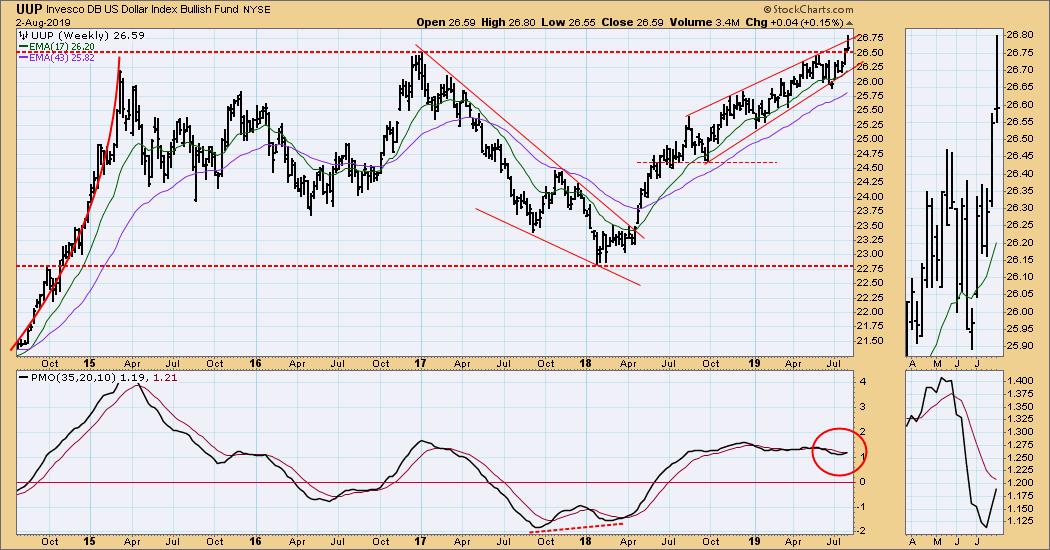Click the 2-Aug-2019 date label
Viewport: 1050px width, 550px height.
click(x=43, y=22)
